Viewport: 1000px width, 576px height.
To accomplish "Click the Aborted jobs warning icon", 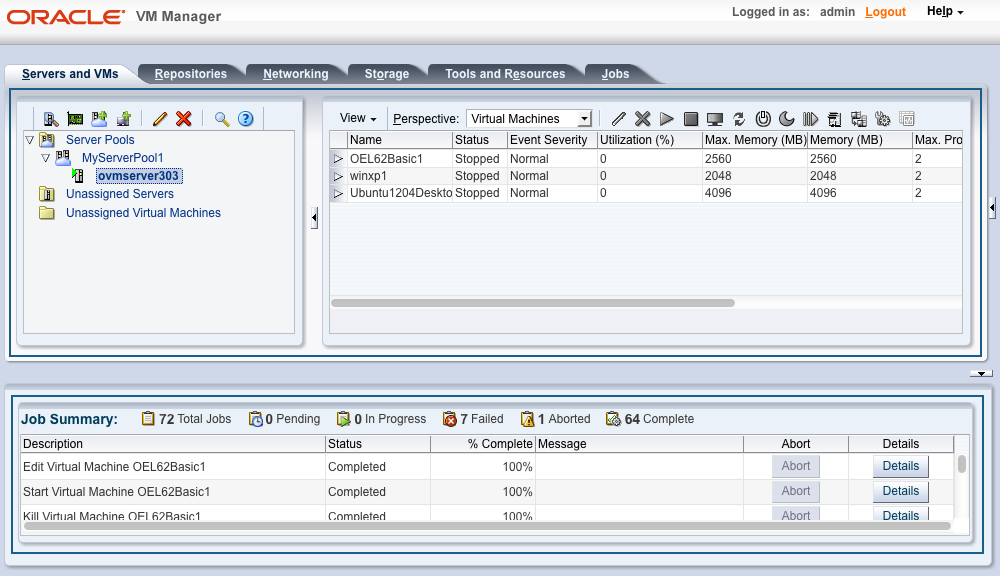I will tap(527, 419).
